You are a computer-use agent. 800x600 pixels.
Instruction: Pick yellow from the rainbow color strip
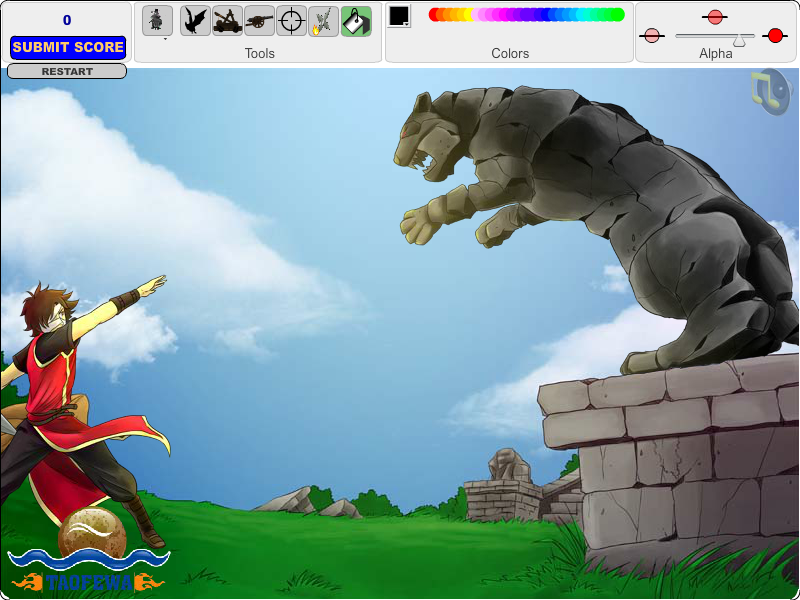[x=467, y=14]
